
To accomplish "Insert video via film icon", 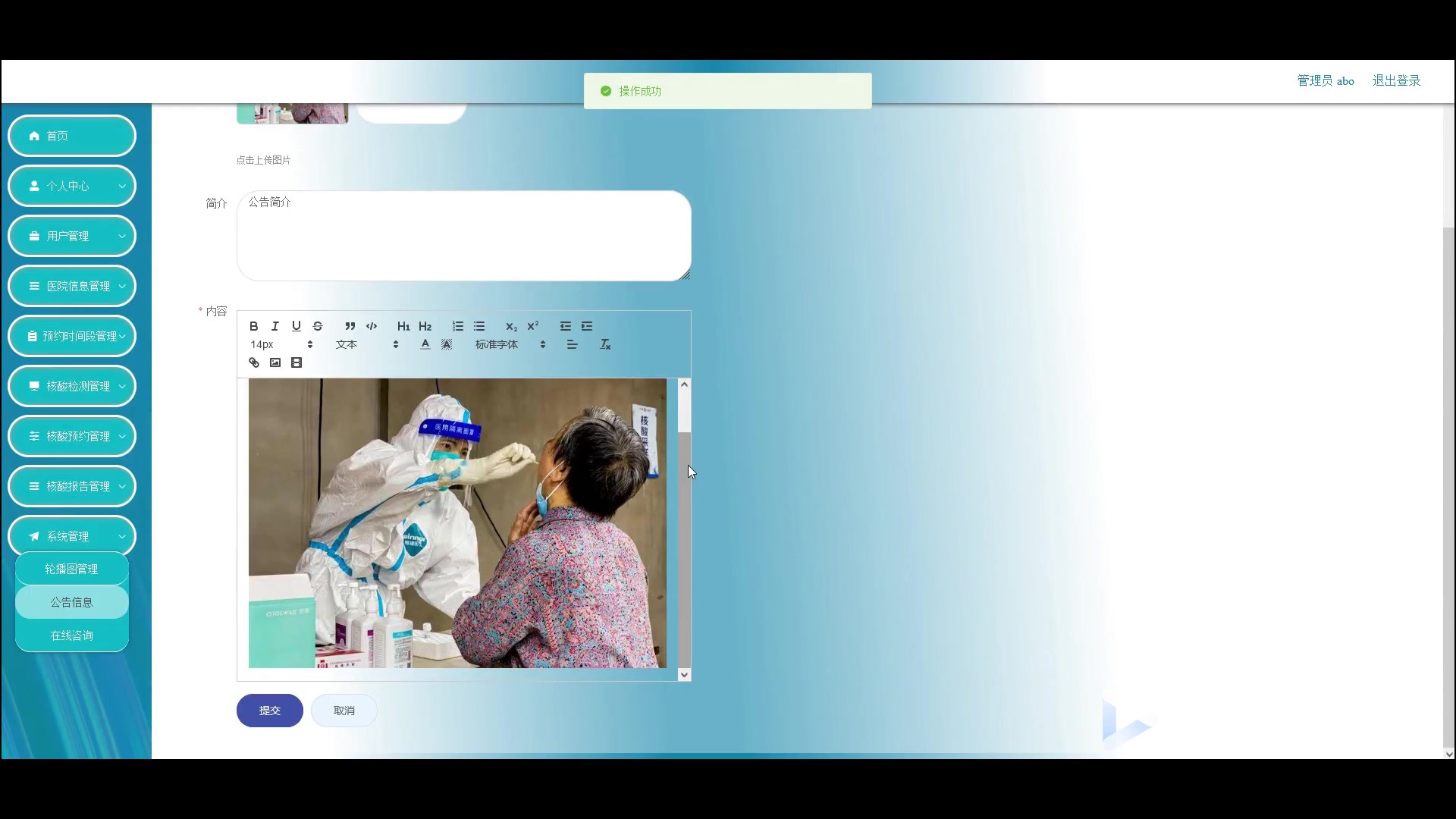I will pyautogui.click(x=297, y=362).
